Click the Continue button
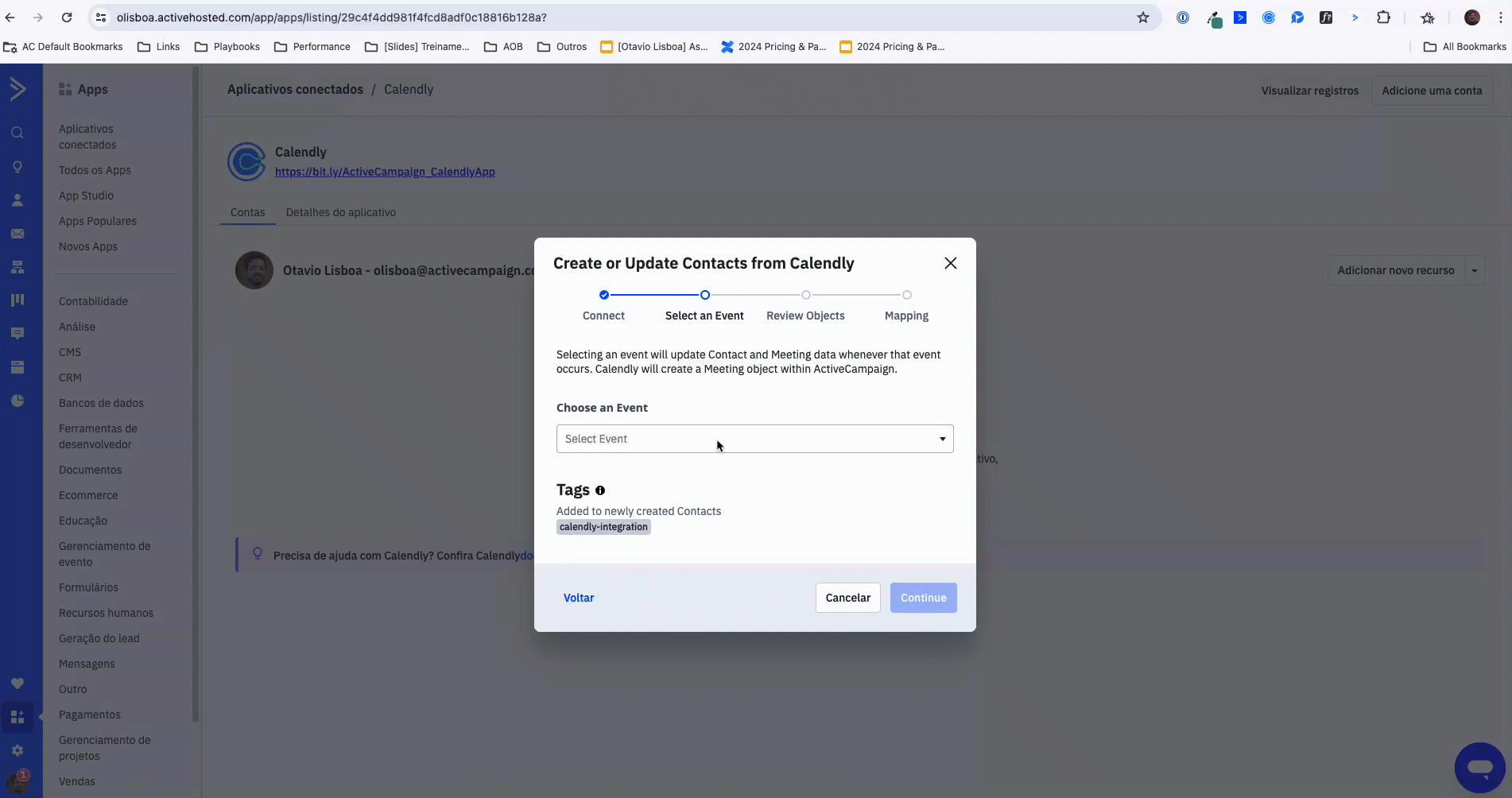This screenshot has height=798, width=1512. coord(923,598)
